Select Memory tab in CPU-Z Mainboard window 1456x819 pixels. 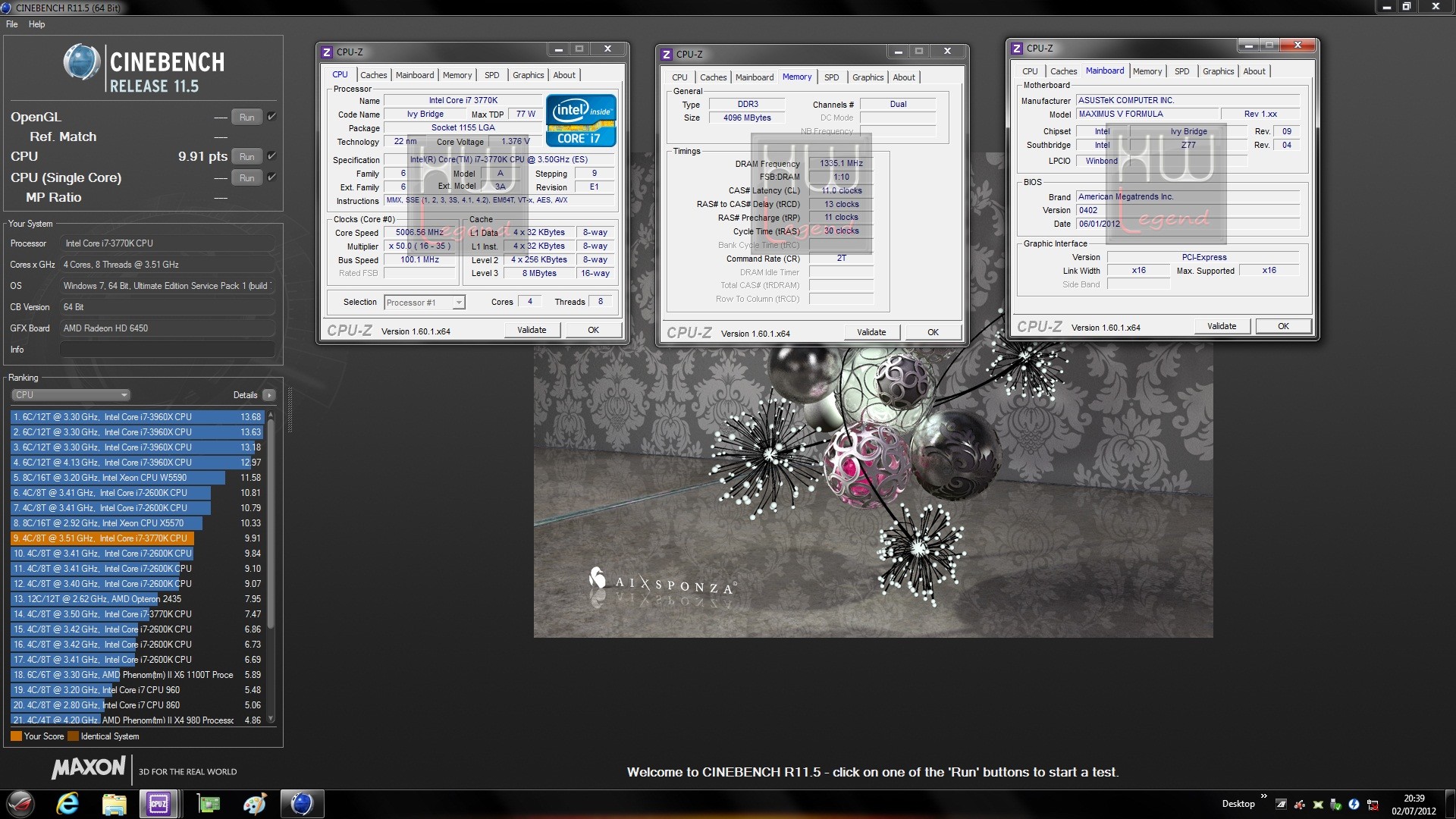tap(1147, 71)
